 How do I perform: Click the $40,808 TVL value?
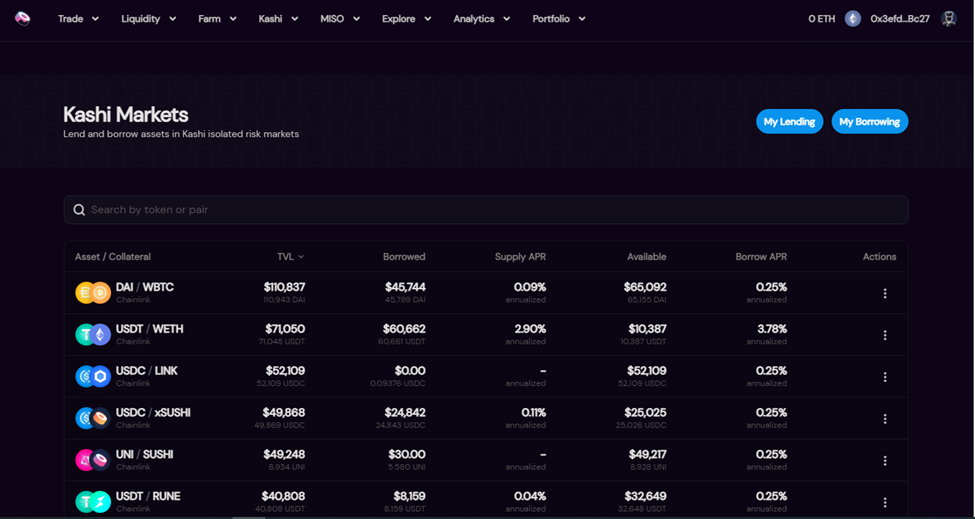click(x=285, y=496)
